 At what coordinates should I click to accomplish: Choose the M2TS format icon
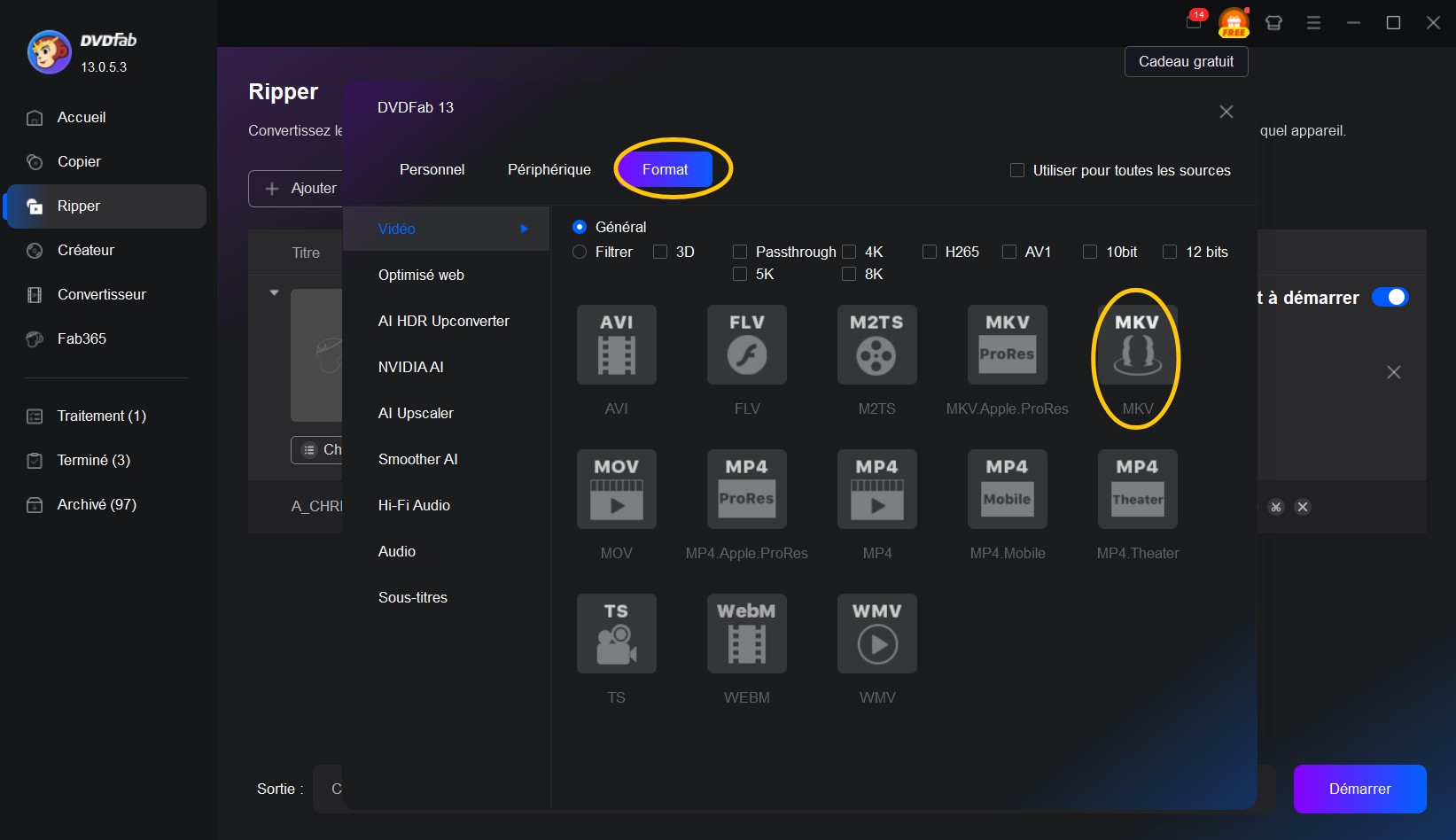point(876,345)
